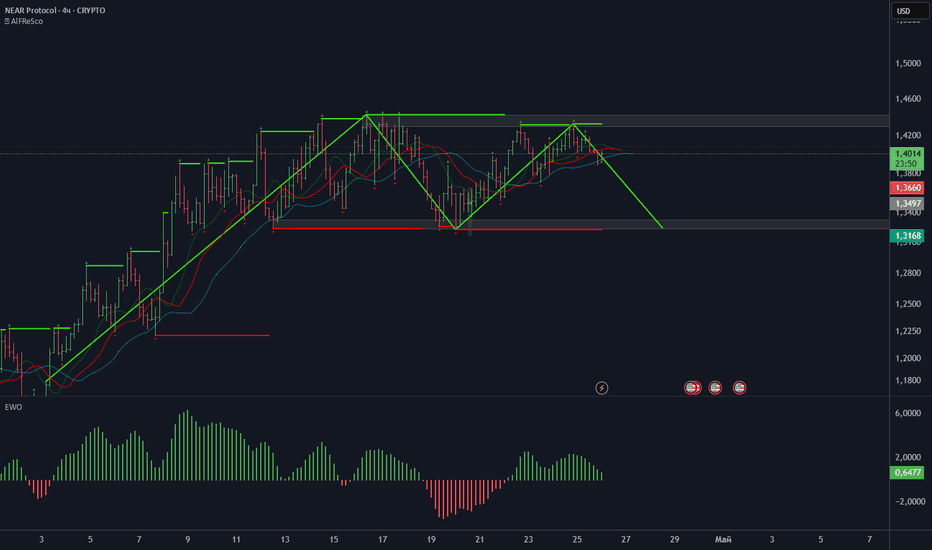
Task: Click the NEAR Protocol symbol title
Action: click(55, 10)
